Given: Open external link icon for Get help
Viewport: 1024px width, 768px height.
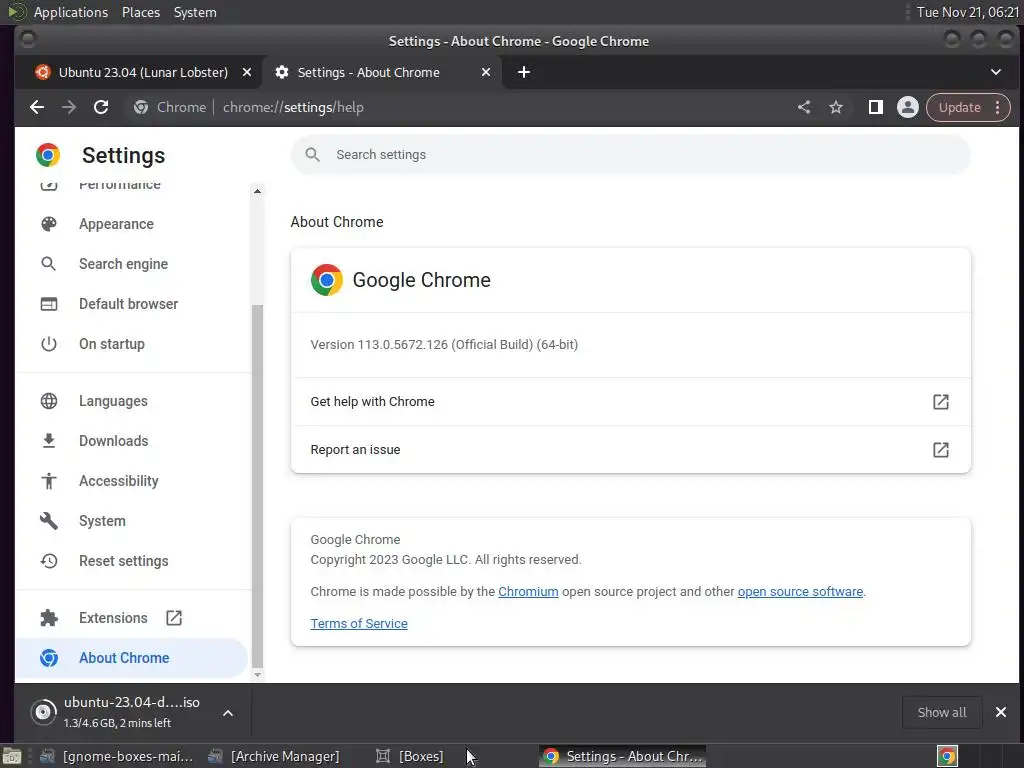Looking at the screenshot, I should pos(940,402).
